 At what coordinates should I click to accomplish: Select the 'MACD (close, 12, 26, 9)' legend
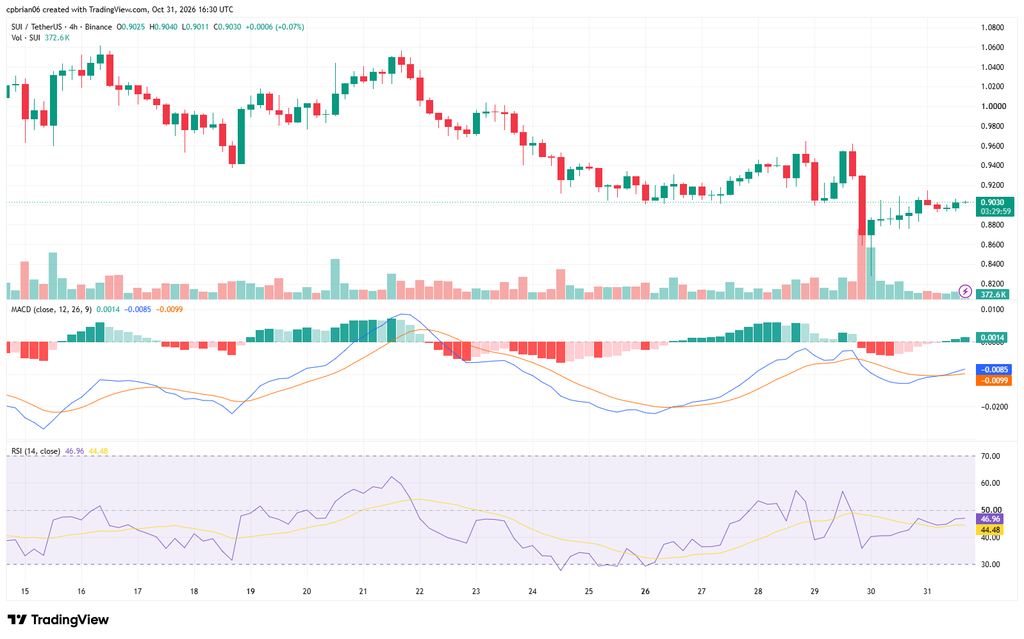52,309
